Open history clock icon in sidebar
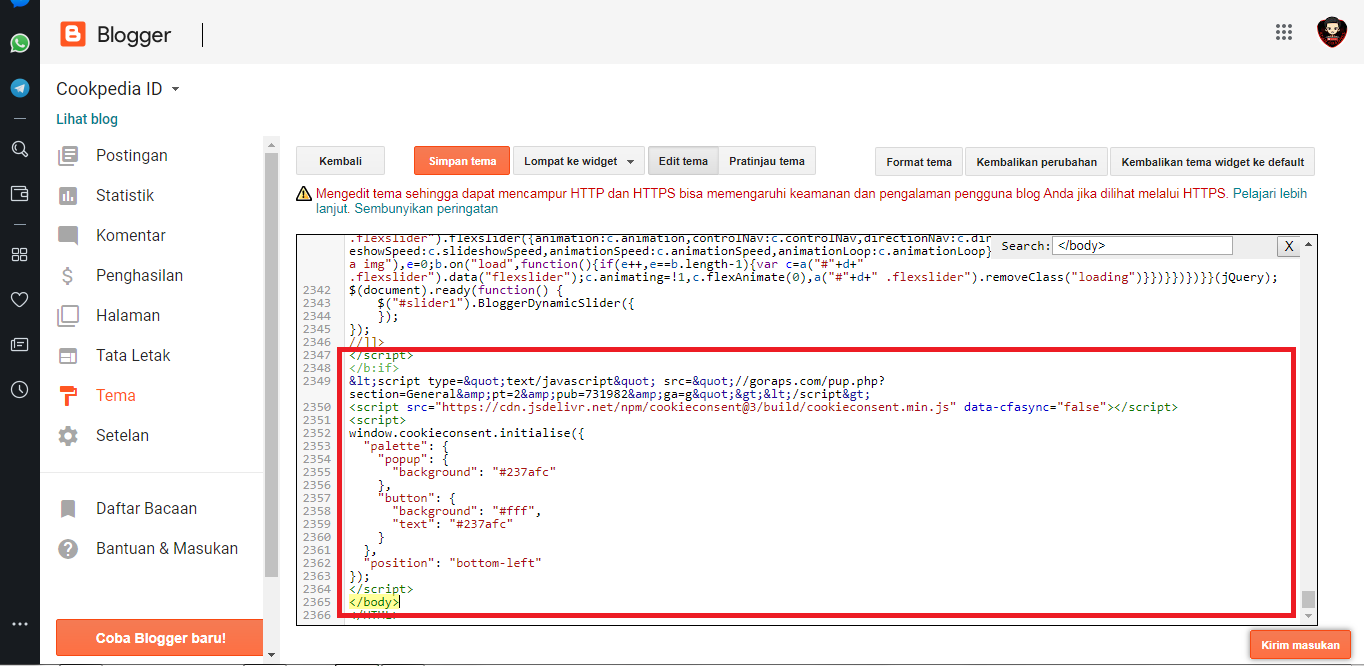The height and width of the screenshot is (666, 1364). click(19, 389)
